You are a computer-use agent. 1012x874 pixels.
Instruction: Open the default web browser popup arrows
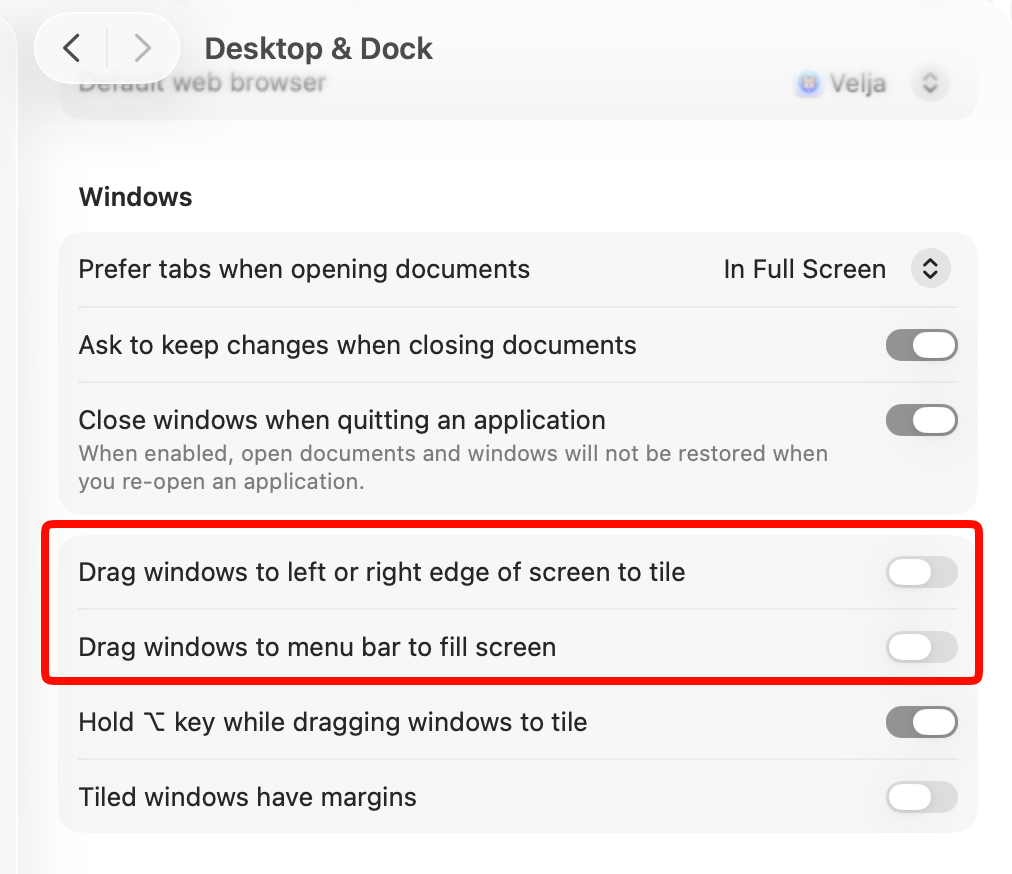pos(930,83)
